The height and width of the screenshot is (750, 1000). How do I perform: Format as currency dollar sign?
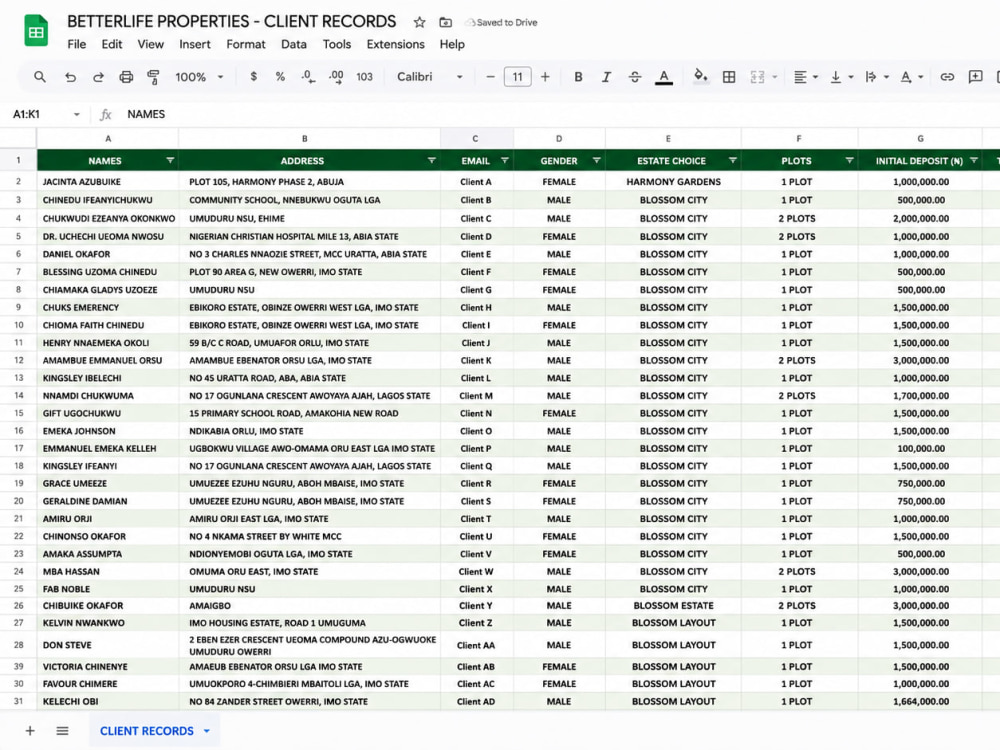[254, 77]
